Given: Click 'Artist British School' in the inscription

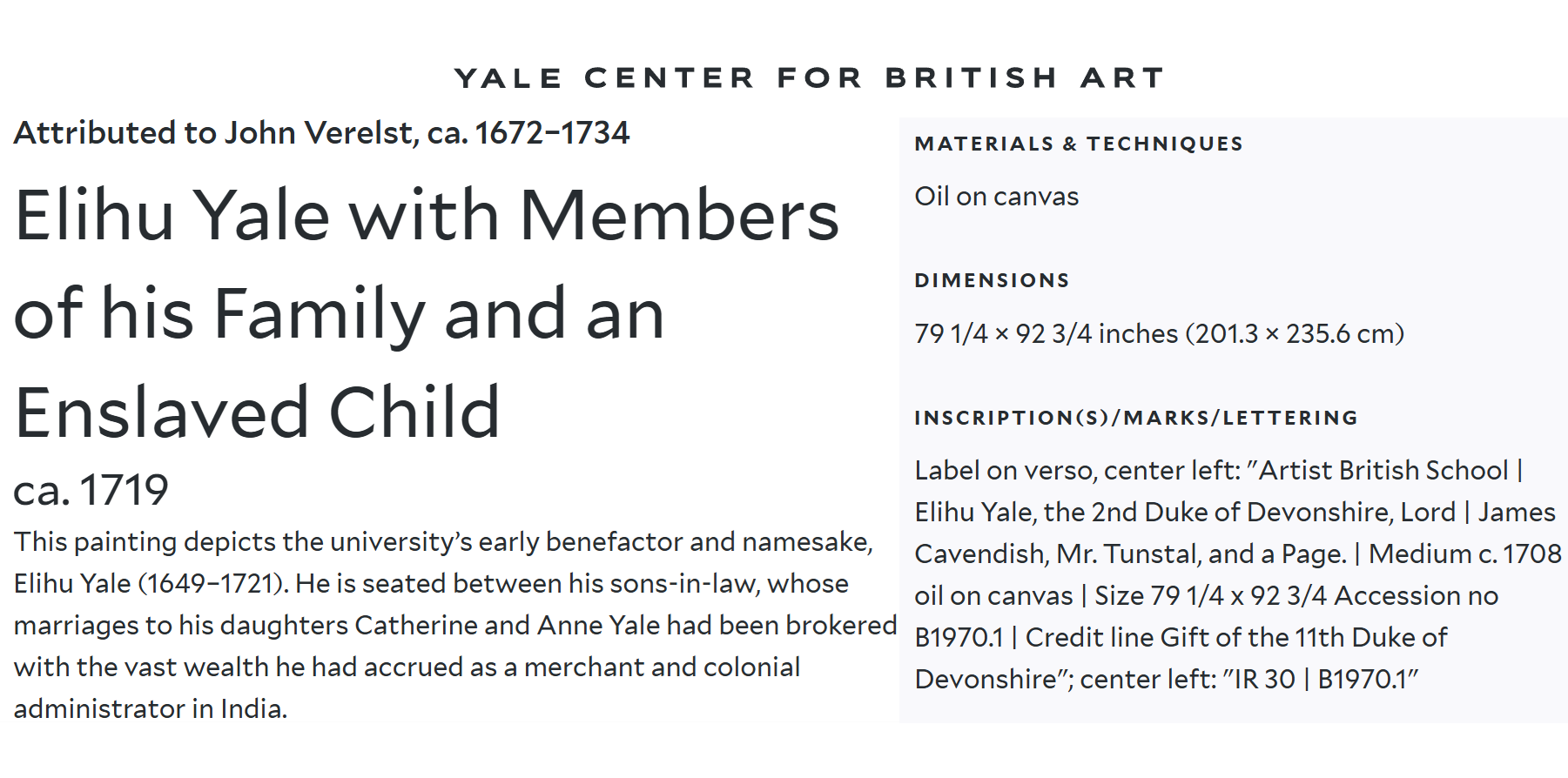Looking at the screenshot, I should (1383, 471).
